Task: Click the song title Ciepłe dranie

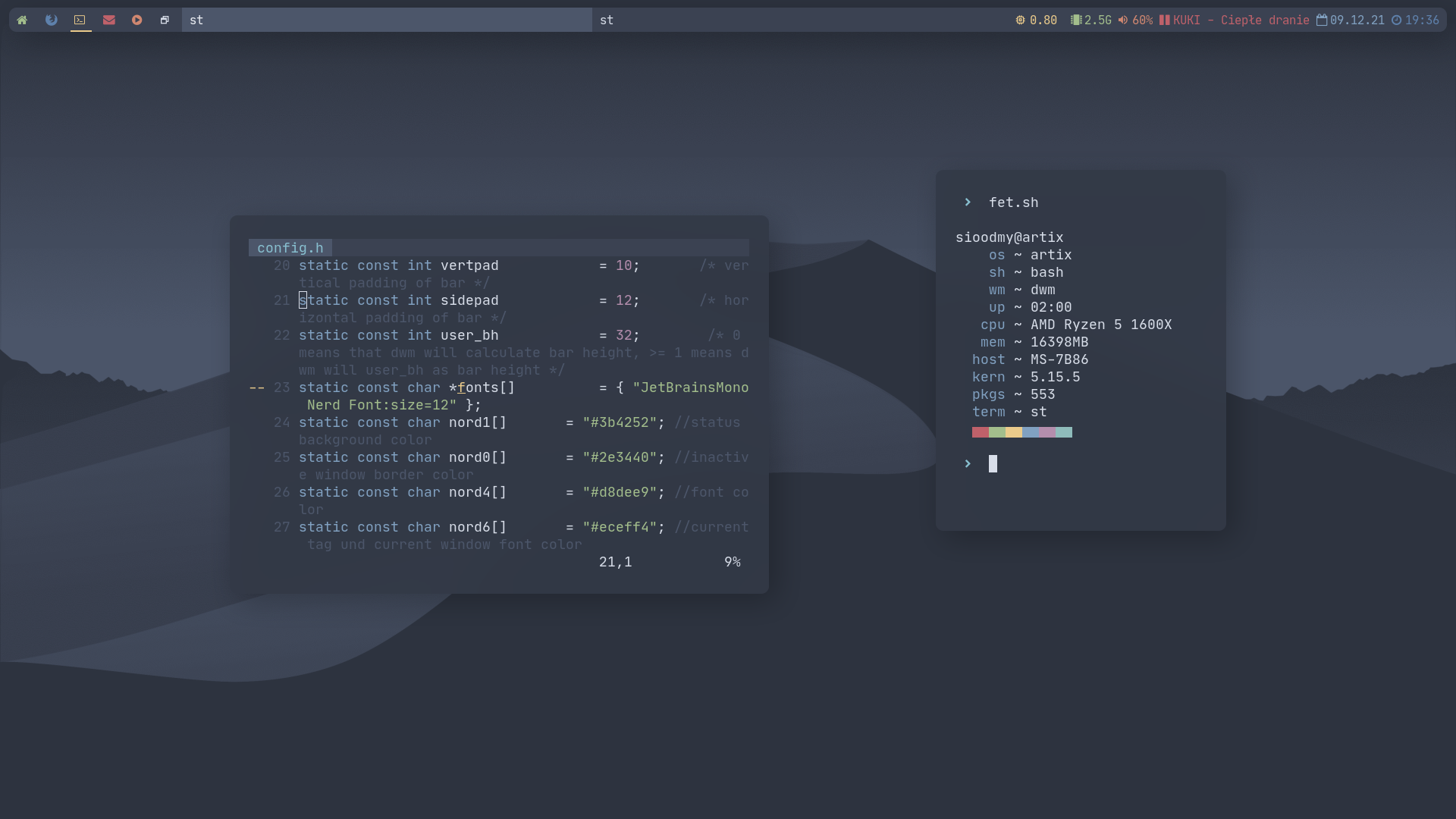Action: coord(1265,20)
